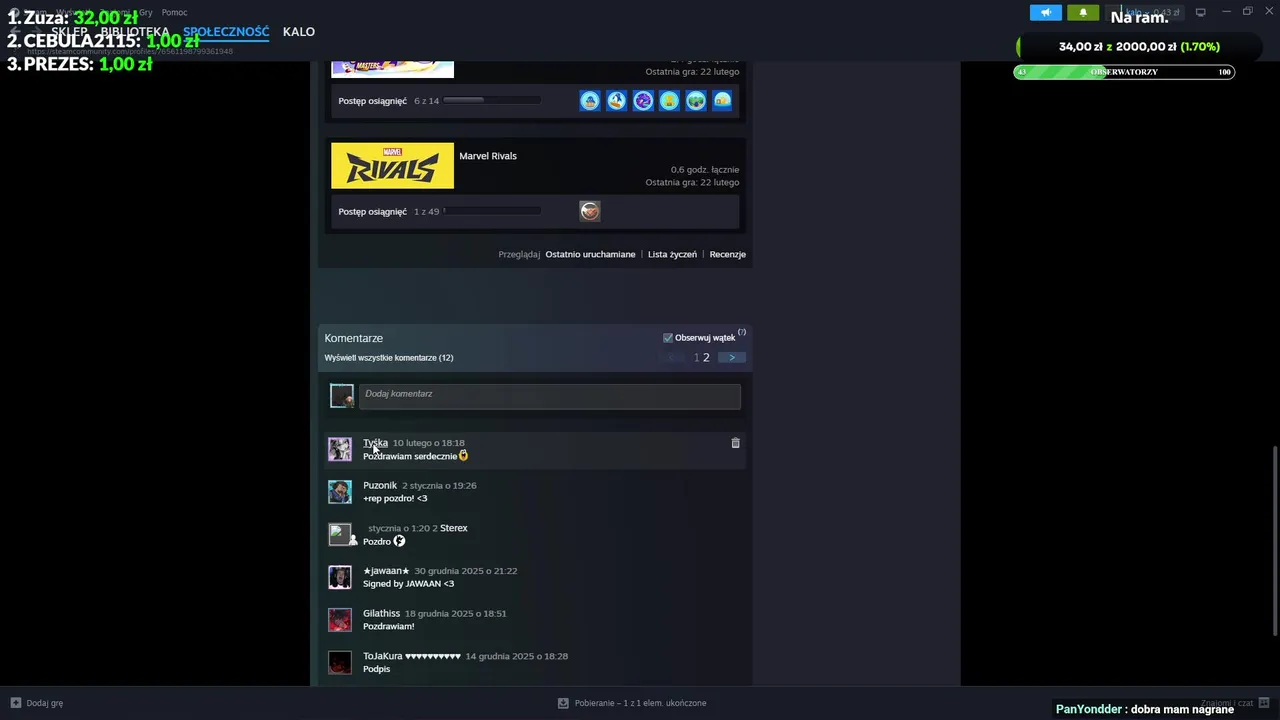Click the Dodaj grę plus icon
Screen dimensions: 1280x720
coord(15,703)
